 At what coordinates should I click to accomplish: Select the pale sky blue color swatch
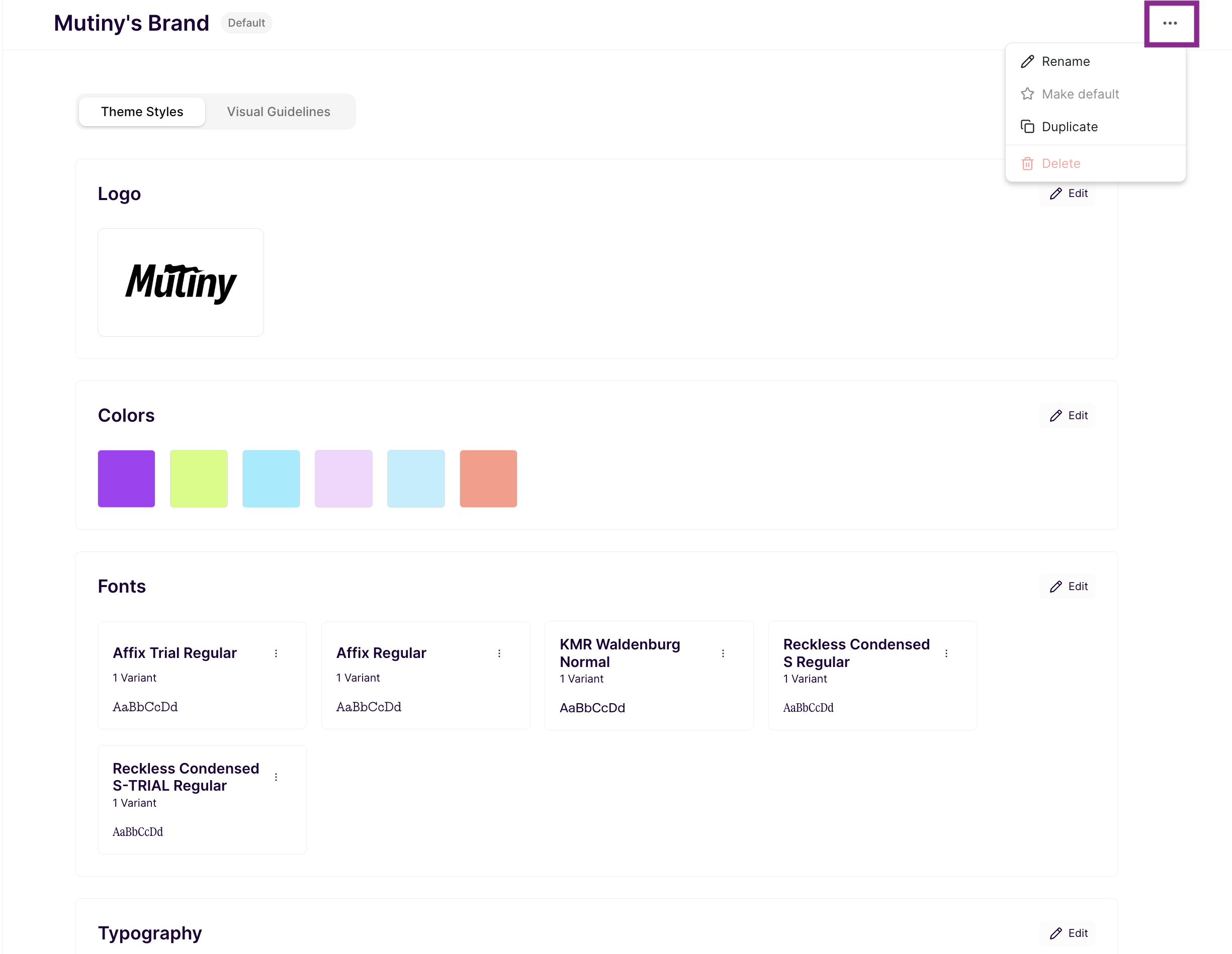coord(416,479)
